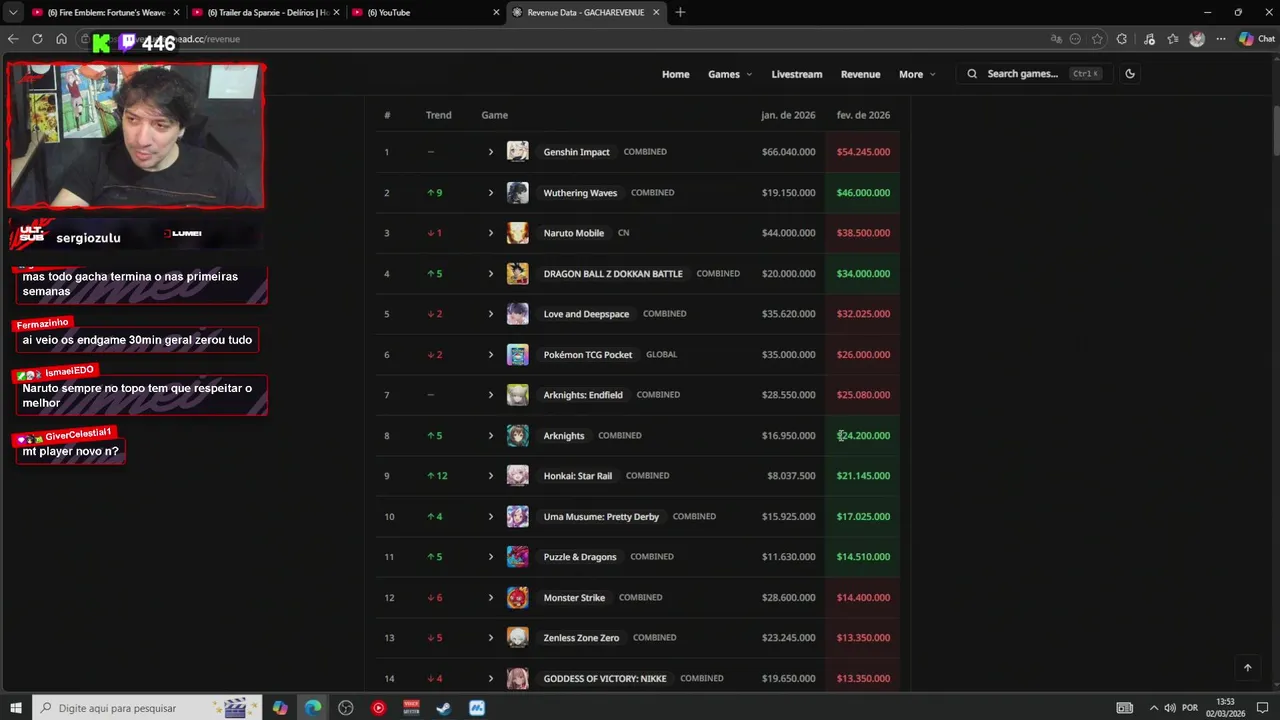Open Steam from the taskbar

click(x=444, y=708)
